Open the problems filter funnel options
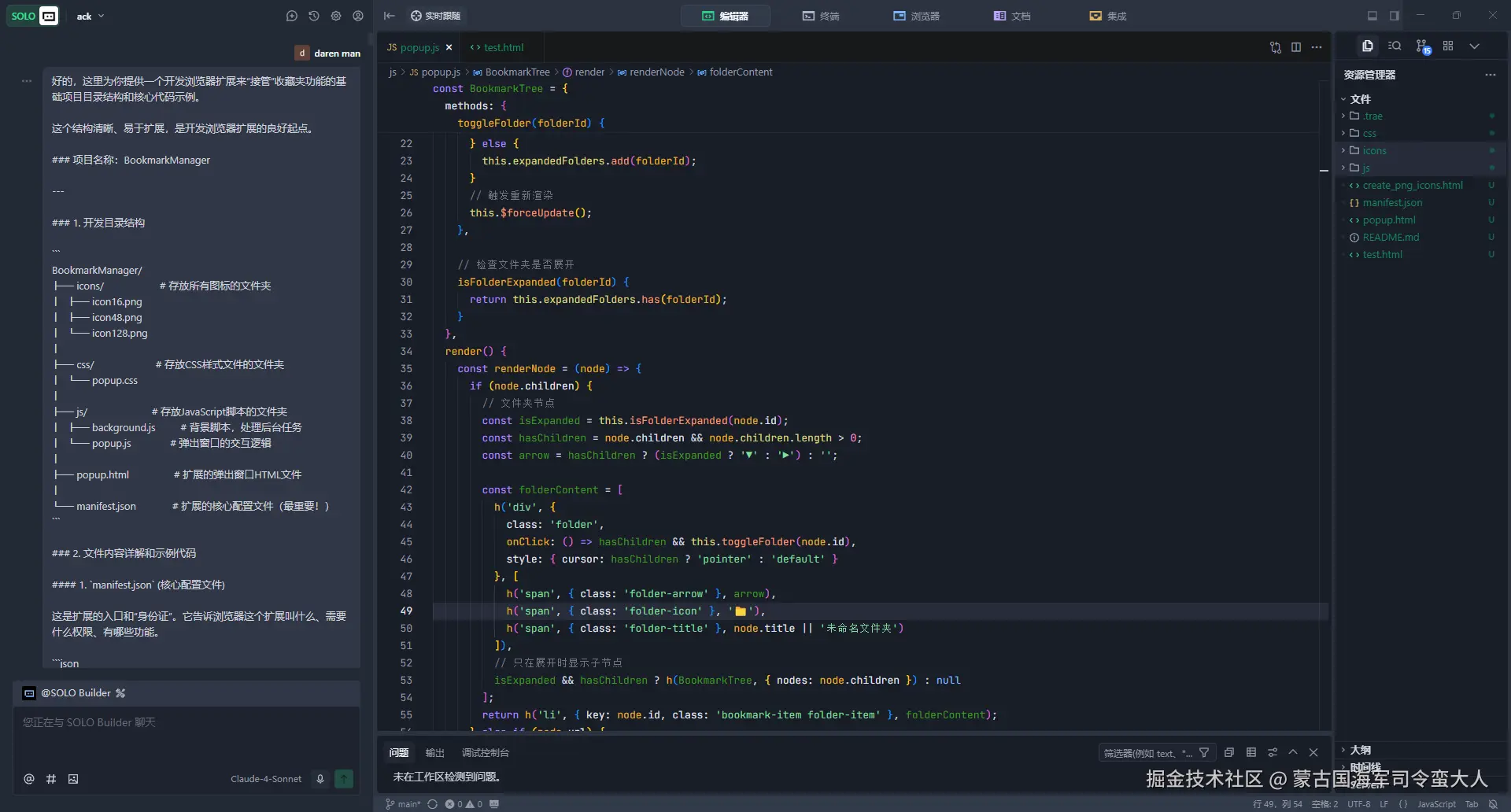 pos(1204,753)
